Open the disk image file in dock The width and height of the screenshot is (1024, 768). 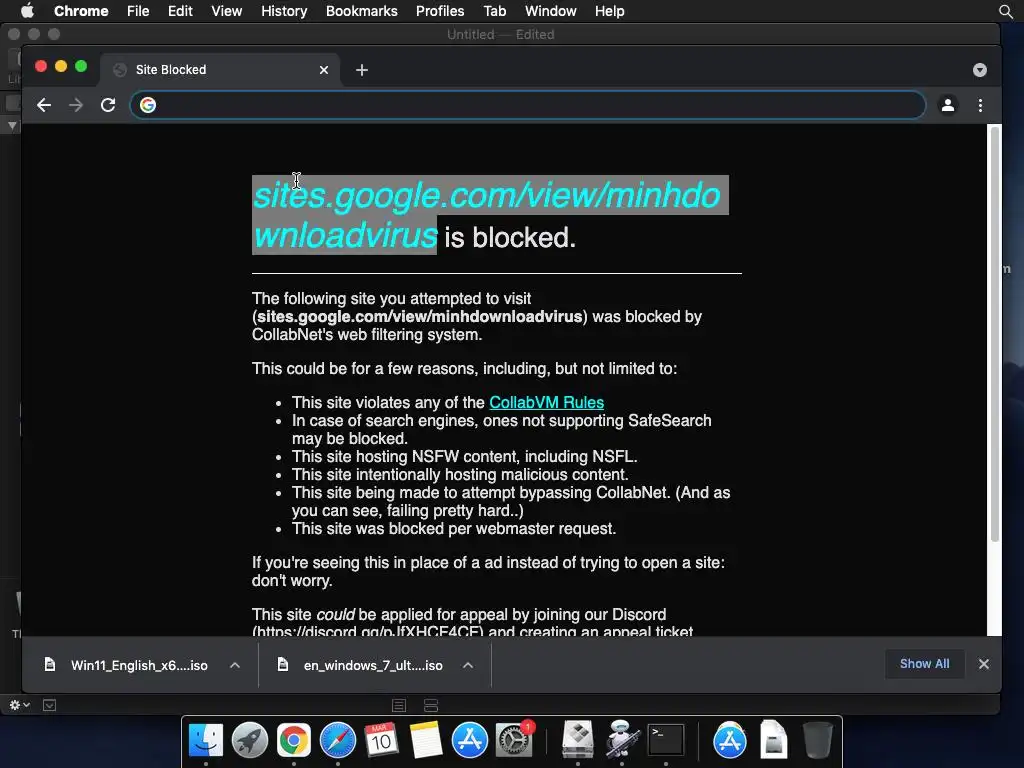pos(773,740)
